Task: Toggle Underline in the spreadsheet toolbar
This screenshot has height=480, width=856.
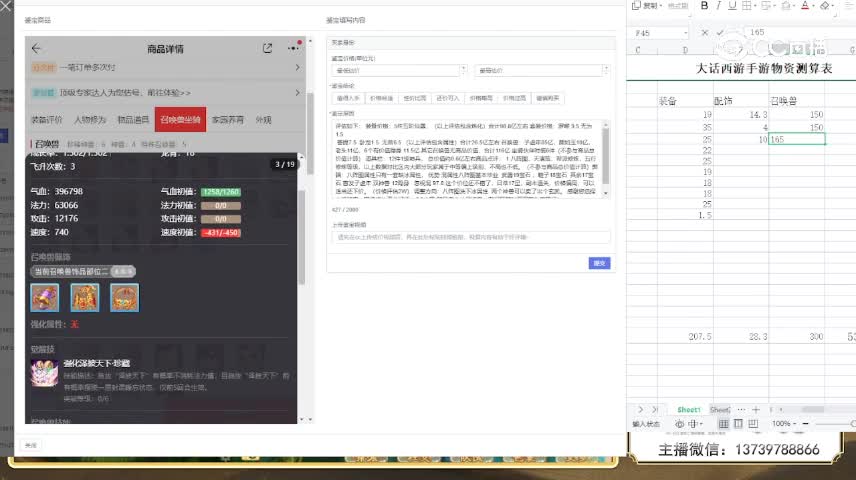Action: tap(732, 5)
